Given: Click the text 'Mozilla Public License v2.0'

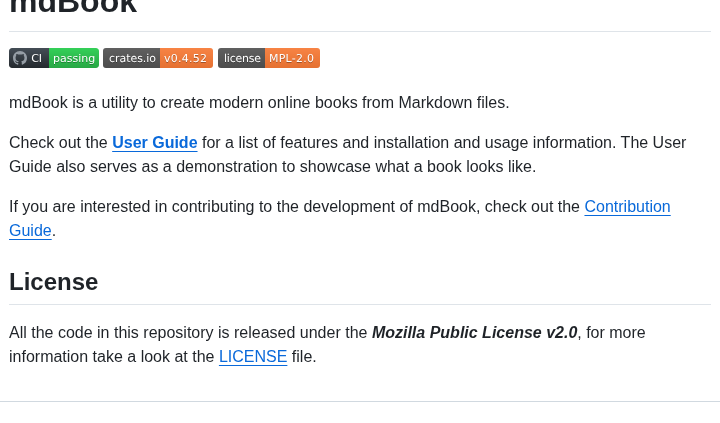Looking at the screenshot, I should [x=474, y=333].
